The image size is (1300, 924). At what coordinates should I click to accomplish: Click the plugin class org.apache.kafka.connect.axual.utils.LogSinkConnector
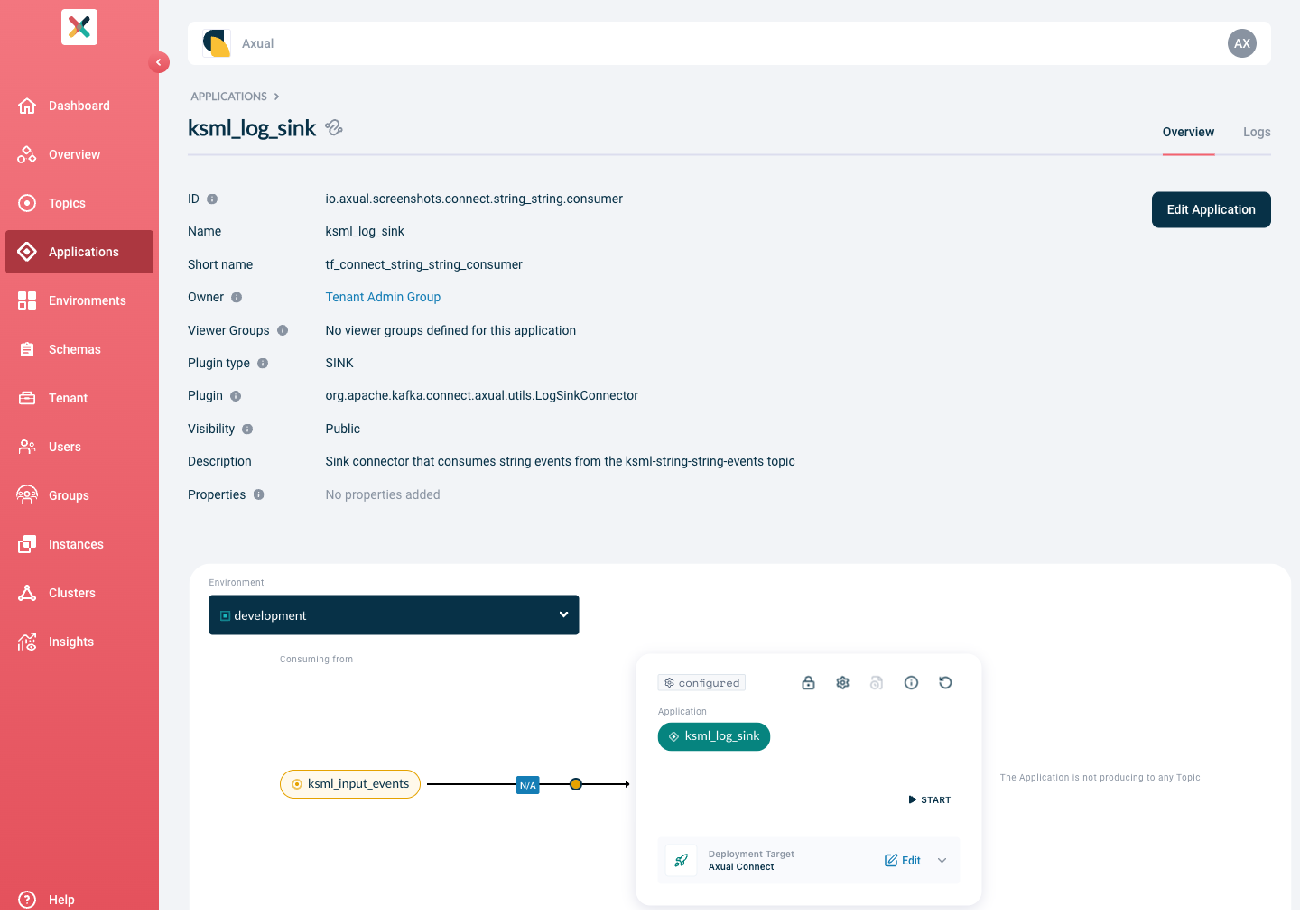(x=482, y=396)
